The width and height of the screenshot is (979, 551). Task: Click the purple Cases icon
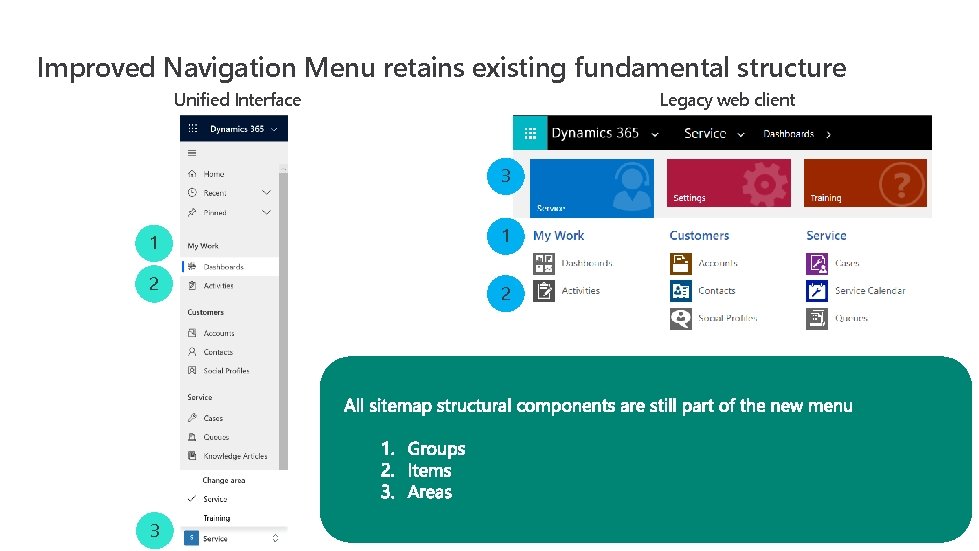click(817, 263)
